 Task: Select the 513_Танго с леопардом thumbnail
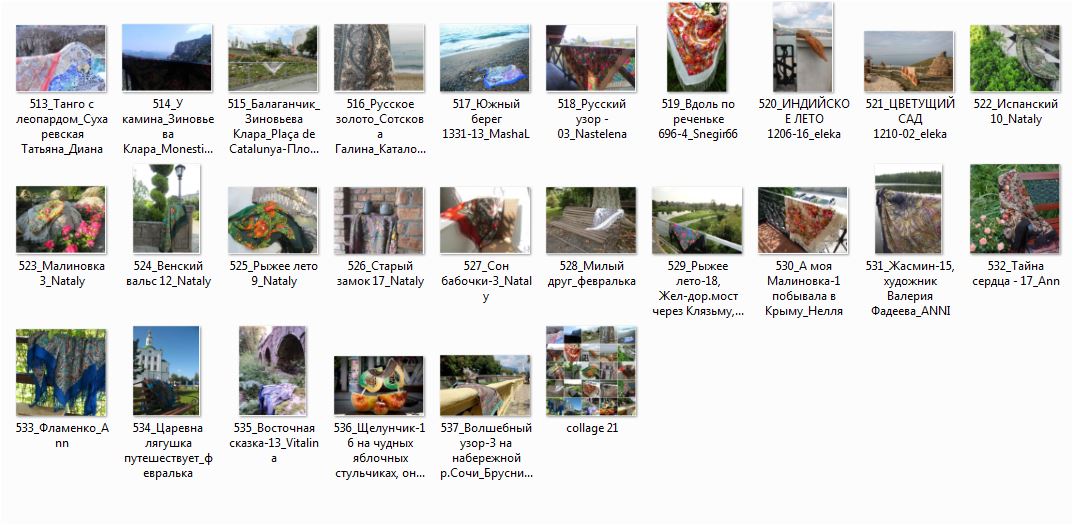(x=60, y=58)
